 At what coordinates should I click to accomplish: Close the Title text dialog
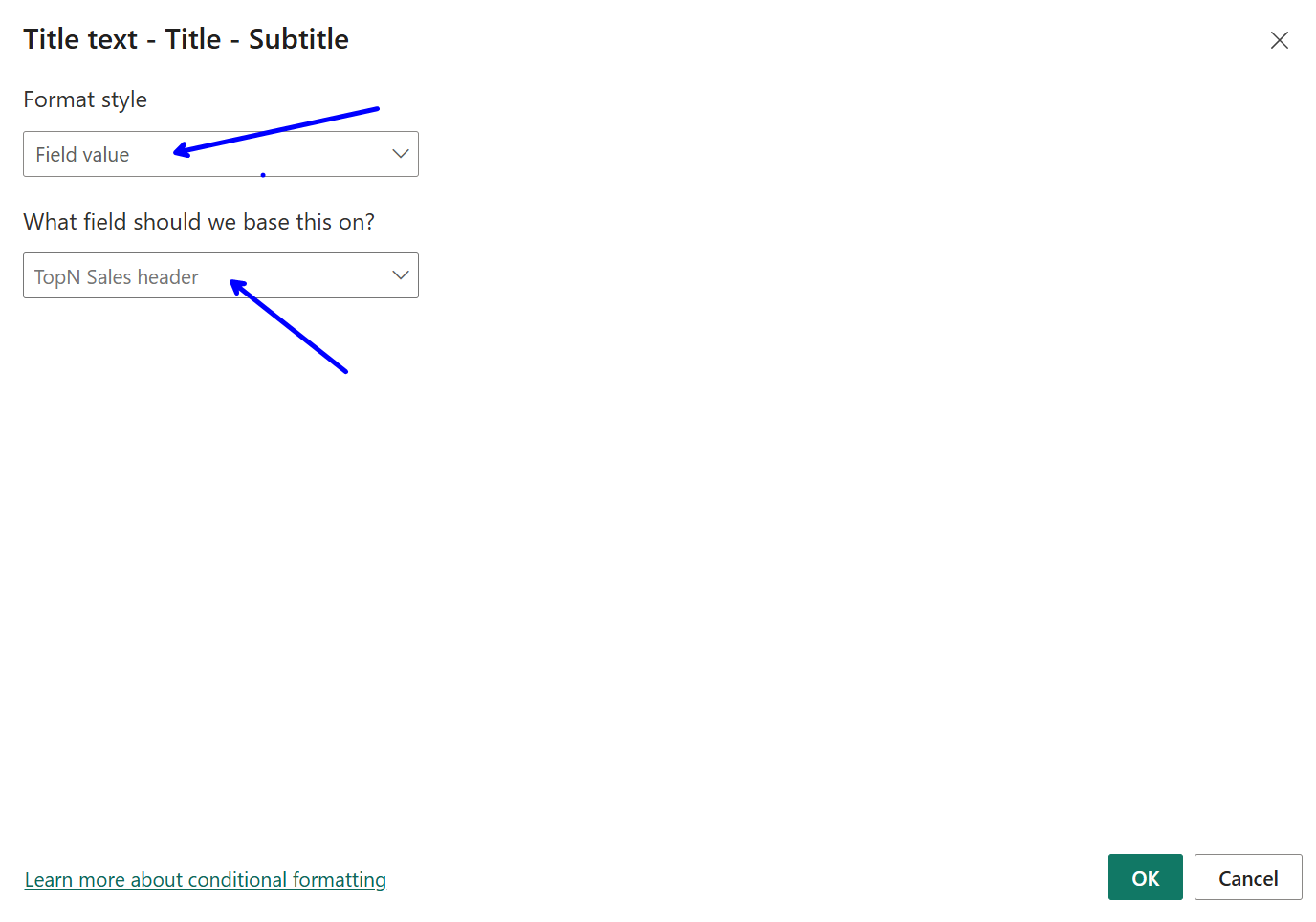(x=1279, y=40)
